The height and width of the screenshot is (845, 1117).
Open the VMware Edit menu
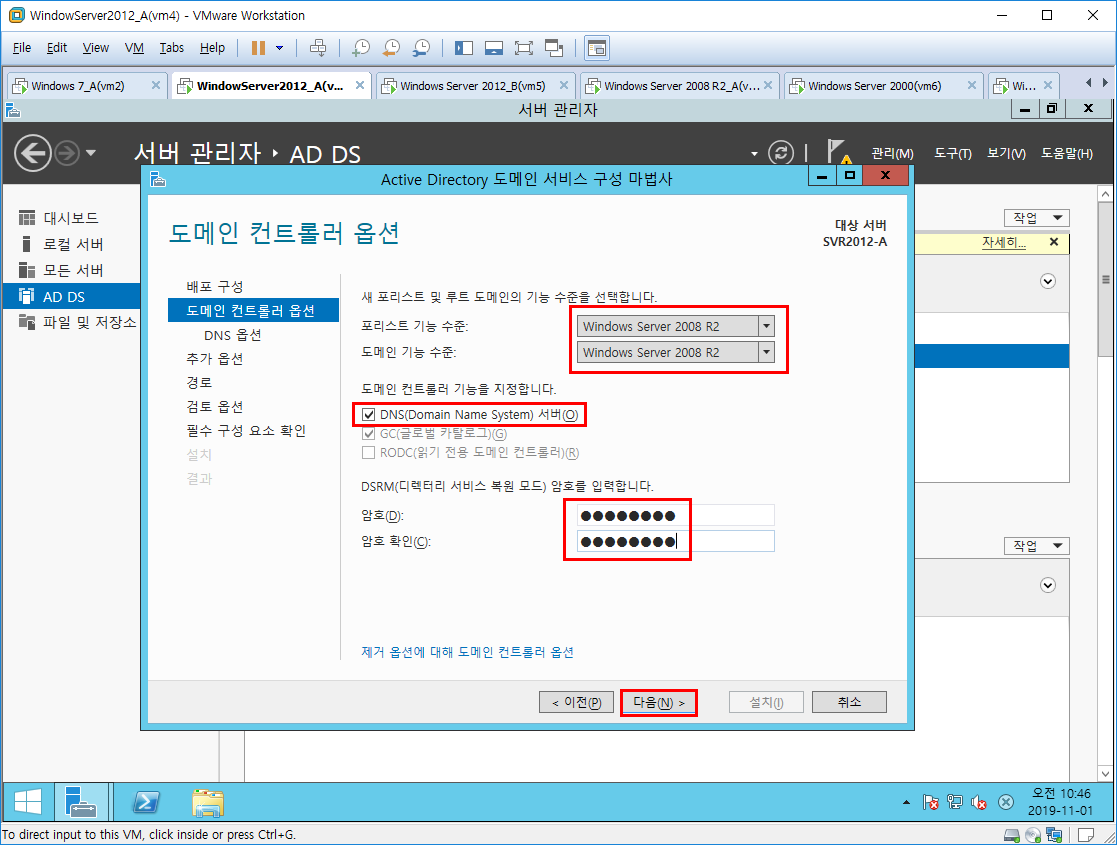pyautogui.click(x=57, y=48)
